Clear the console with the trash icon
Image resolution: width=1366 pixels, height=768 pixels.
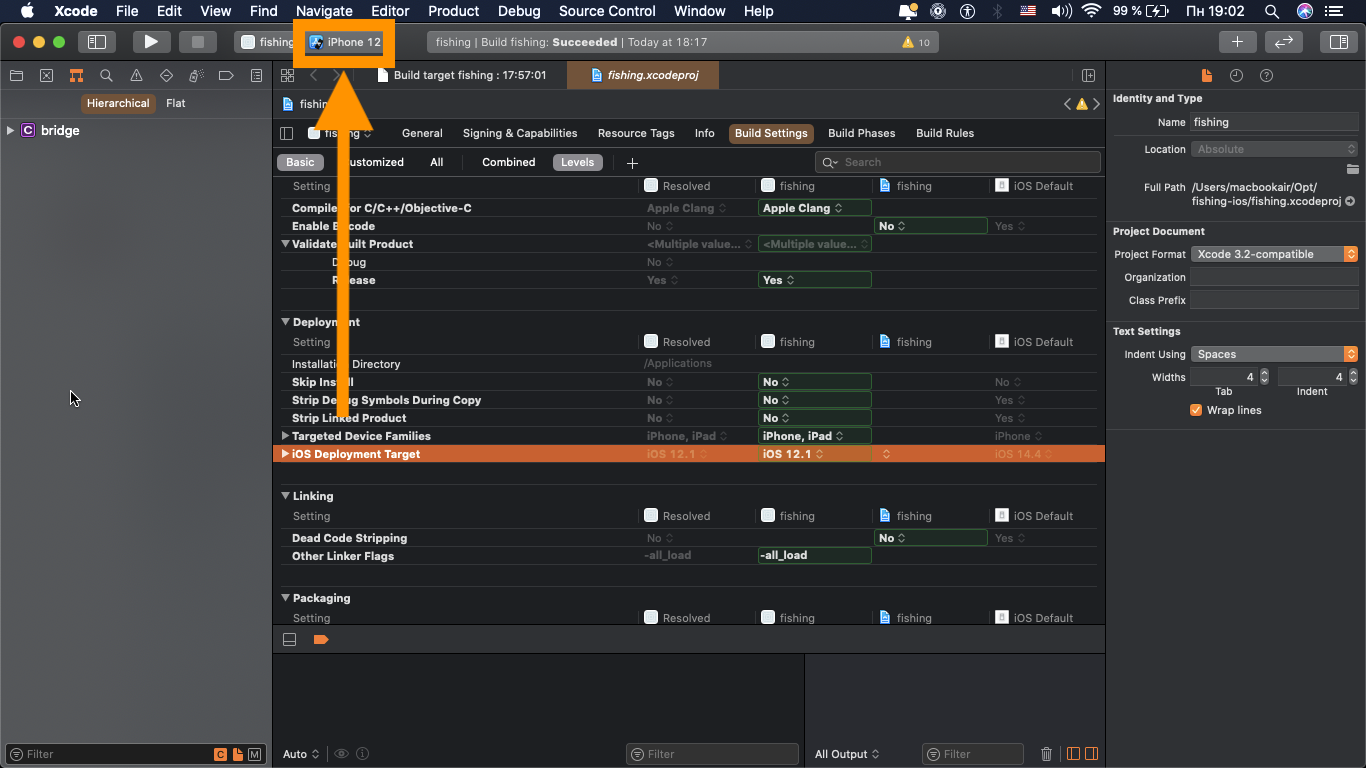[1046, 753]
